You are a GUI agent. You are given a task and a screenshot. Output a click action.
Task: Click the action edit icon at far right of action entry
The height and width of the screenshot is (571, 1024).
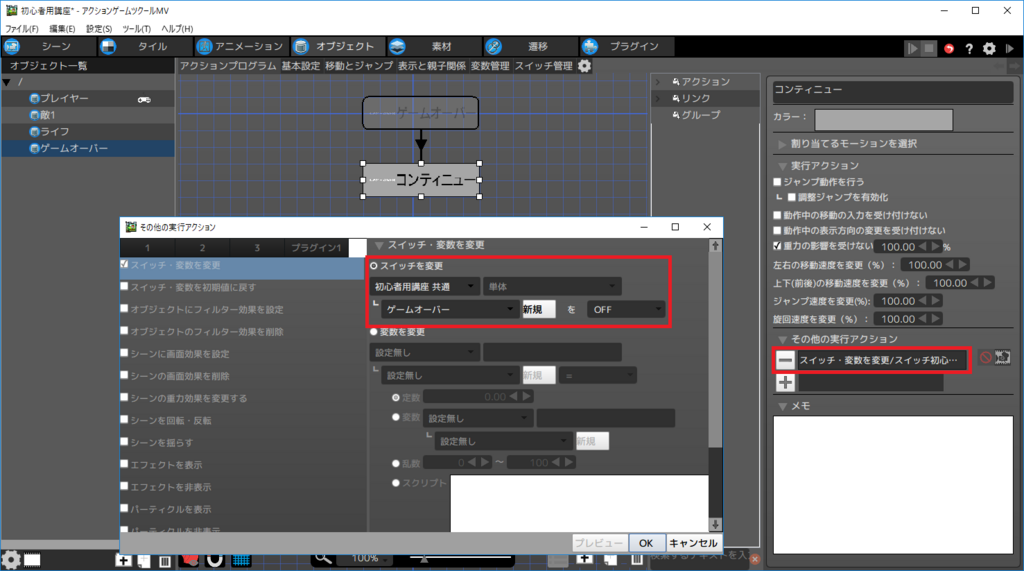pos(1003,357)
